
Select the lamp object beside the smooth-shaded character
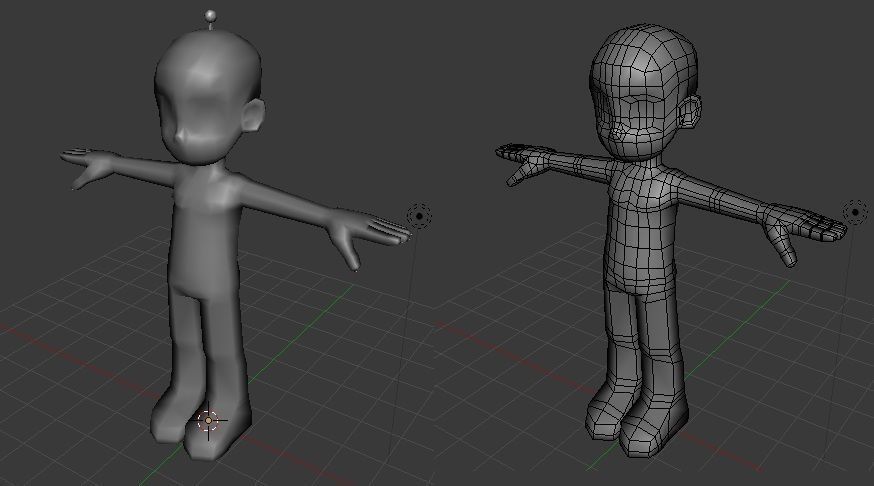(x=419, y=216)
